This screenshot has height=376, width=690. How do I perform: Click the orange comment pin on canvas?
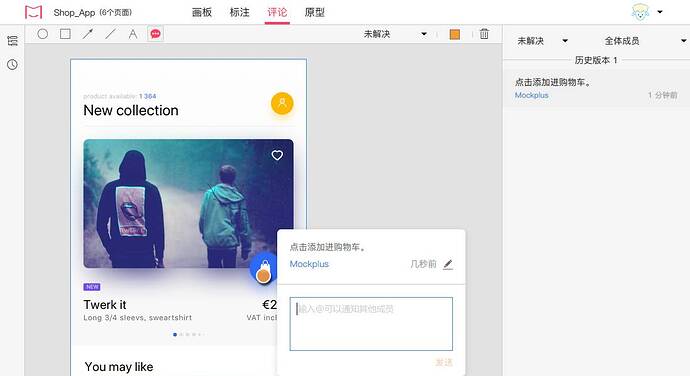(263, 276)
